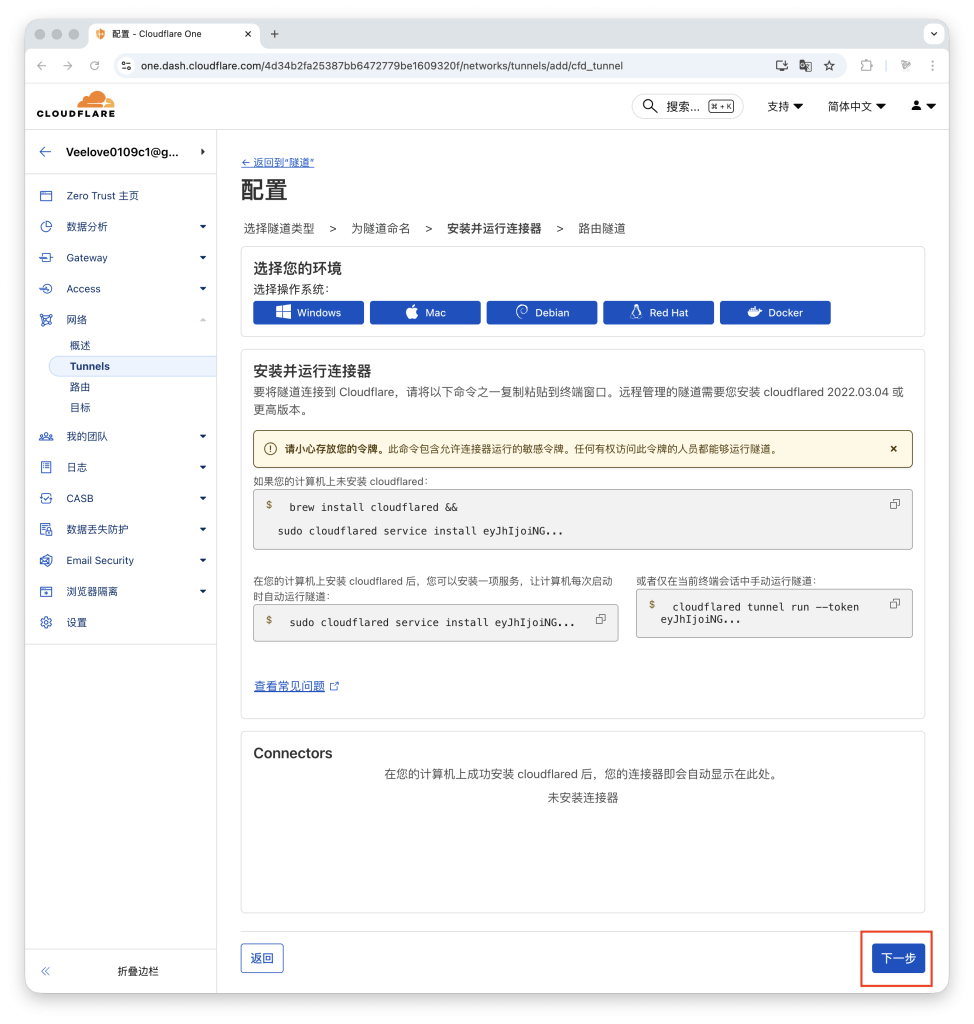Select Red Hat as the operating system
The image size is (974, 1024).
[658, 312]
